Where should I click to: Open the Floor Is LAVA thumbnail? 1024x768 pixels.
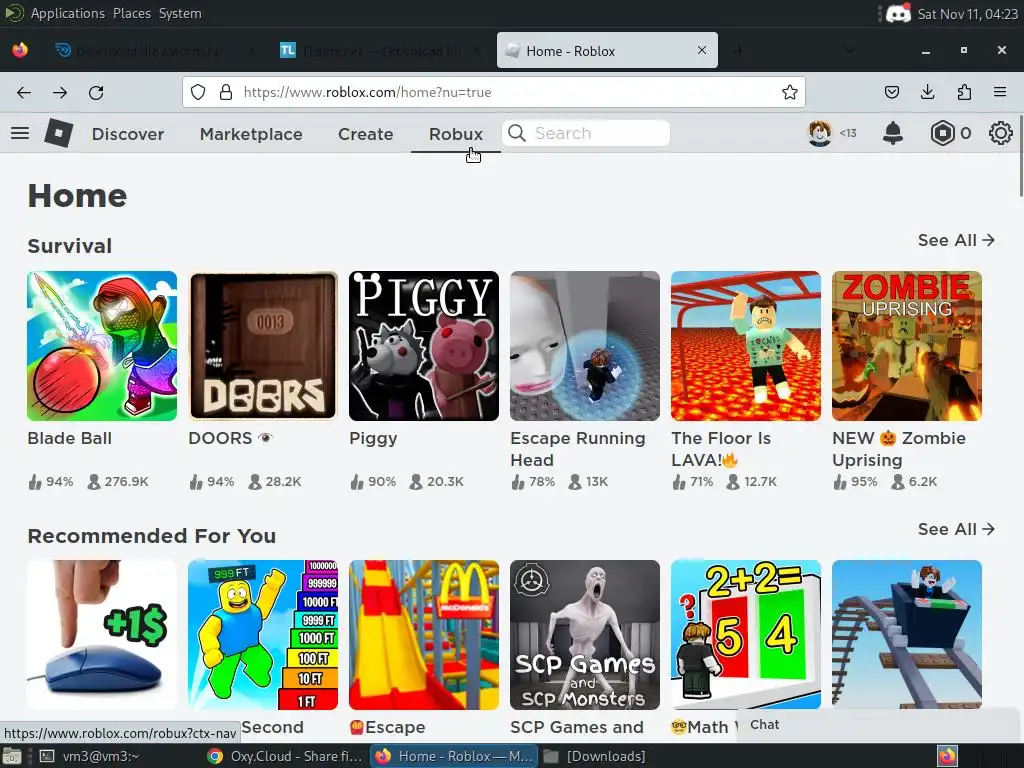click(746, 346)
